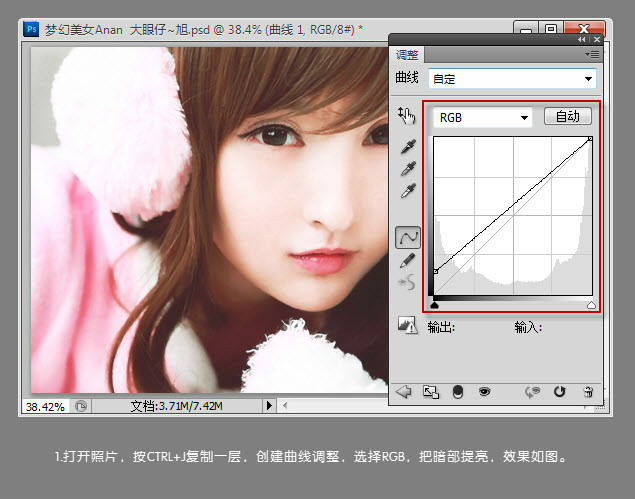The image size is (635, 499).
Task: Pick the white point eyedropper
Action: pos(408,191)
